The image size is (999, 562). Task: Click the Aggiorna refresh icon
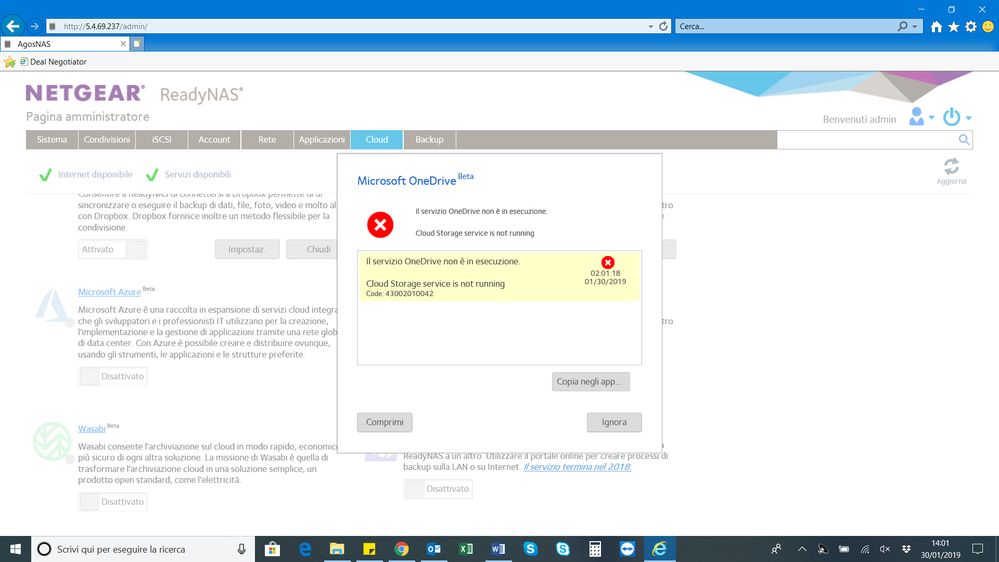[951, 167]
